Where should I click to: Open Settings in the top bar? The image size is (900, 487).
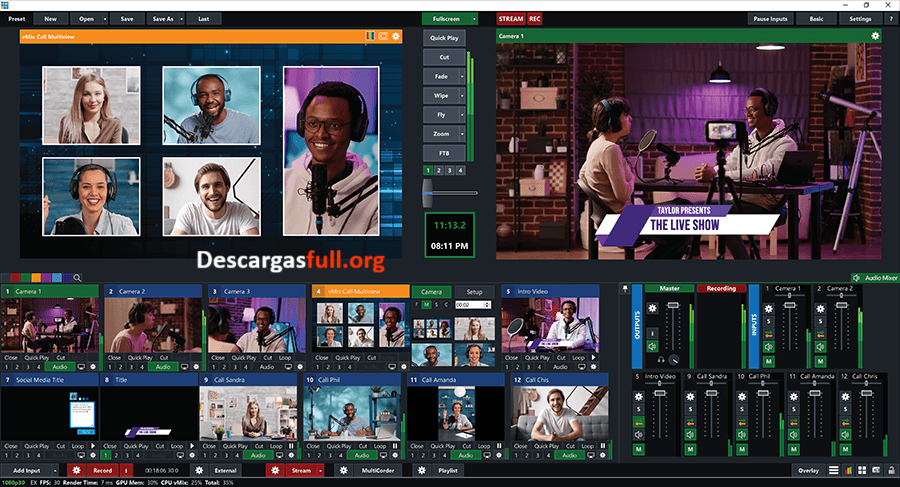coord(860,19)
